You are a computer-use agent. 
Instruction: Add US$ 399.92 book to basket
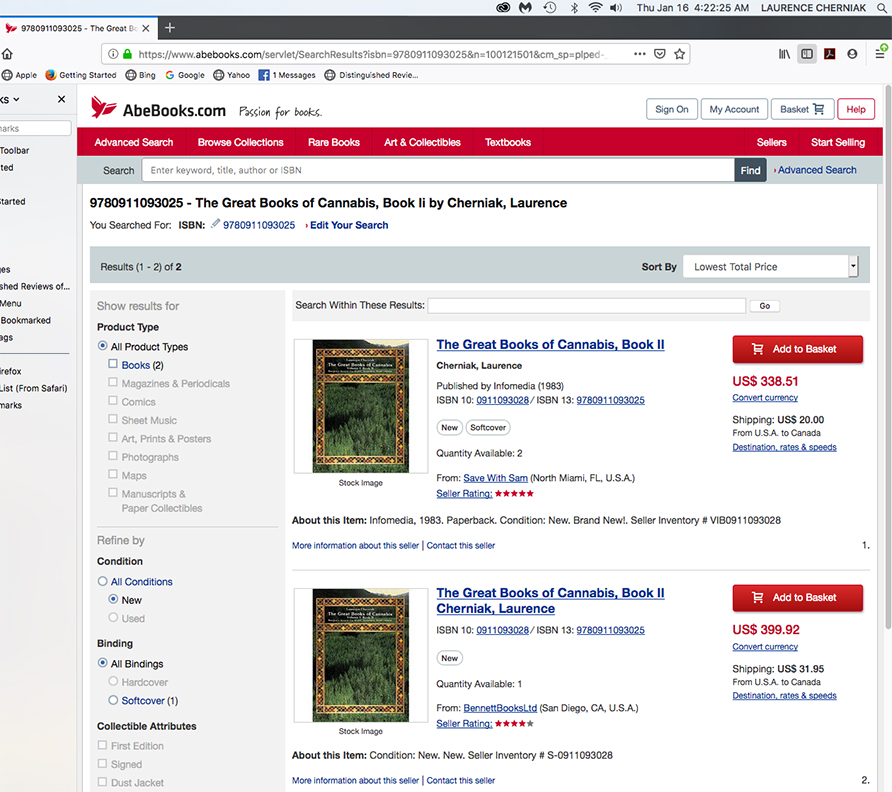798,597
